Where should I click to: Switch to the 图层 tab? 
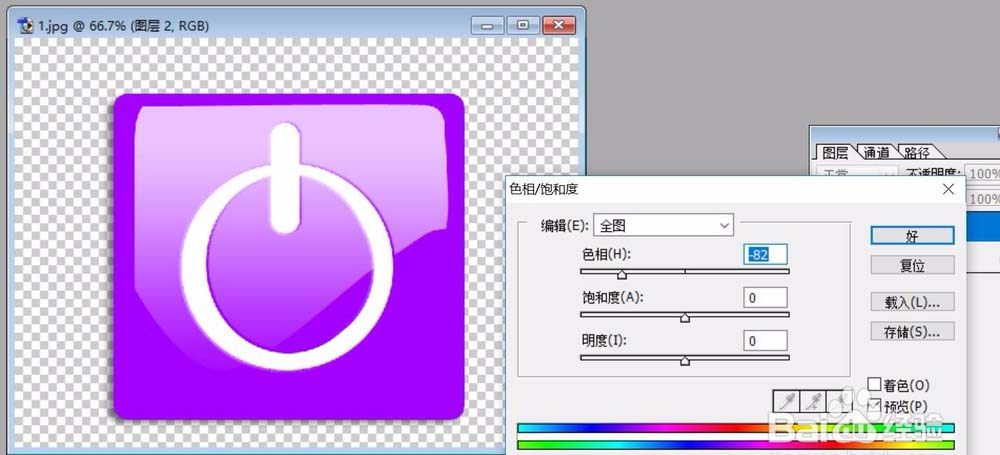[835, 153]
